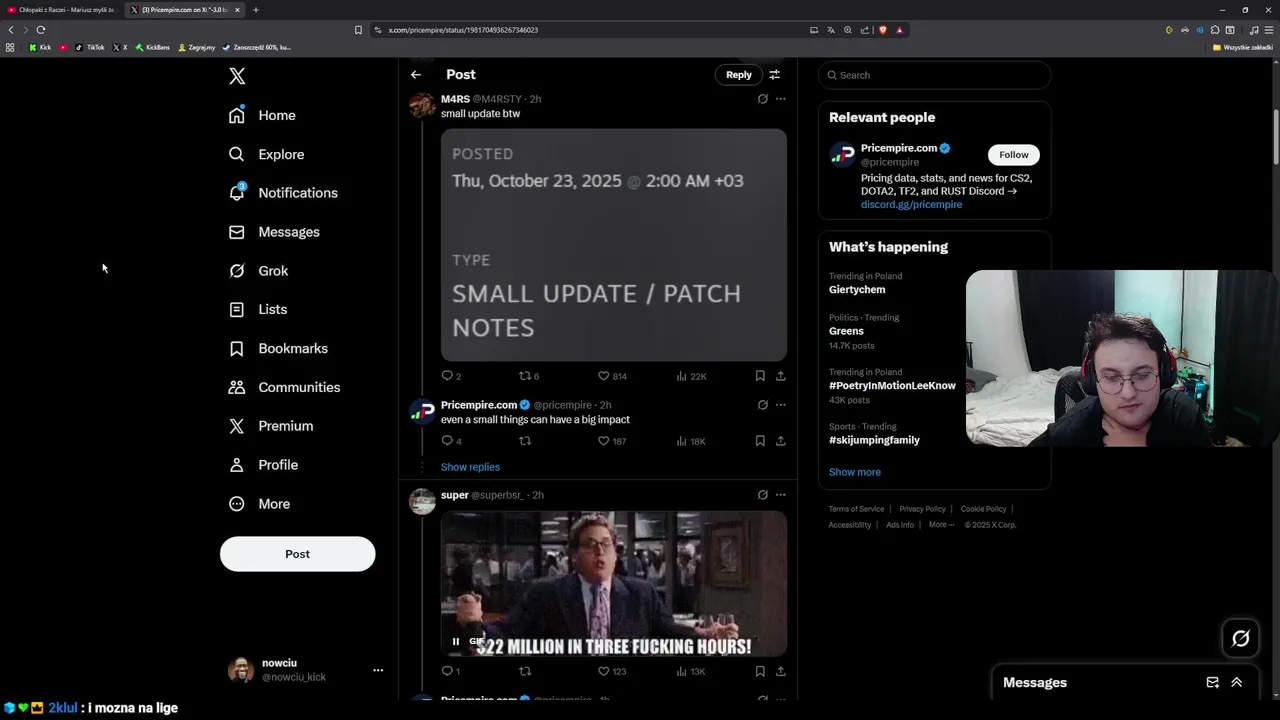
Task: Open Premium in the sidebar
Action: coord(271,426)
